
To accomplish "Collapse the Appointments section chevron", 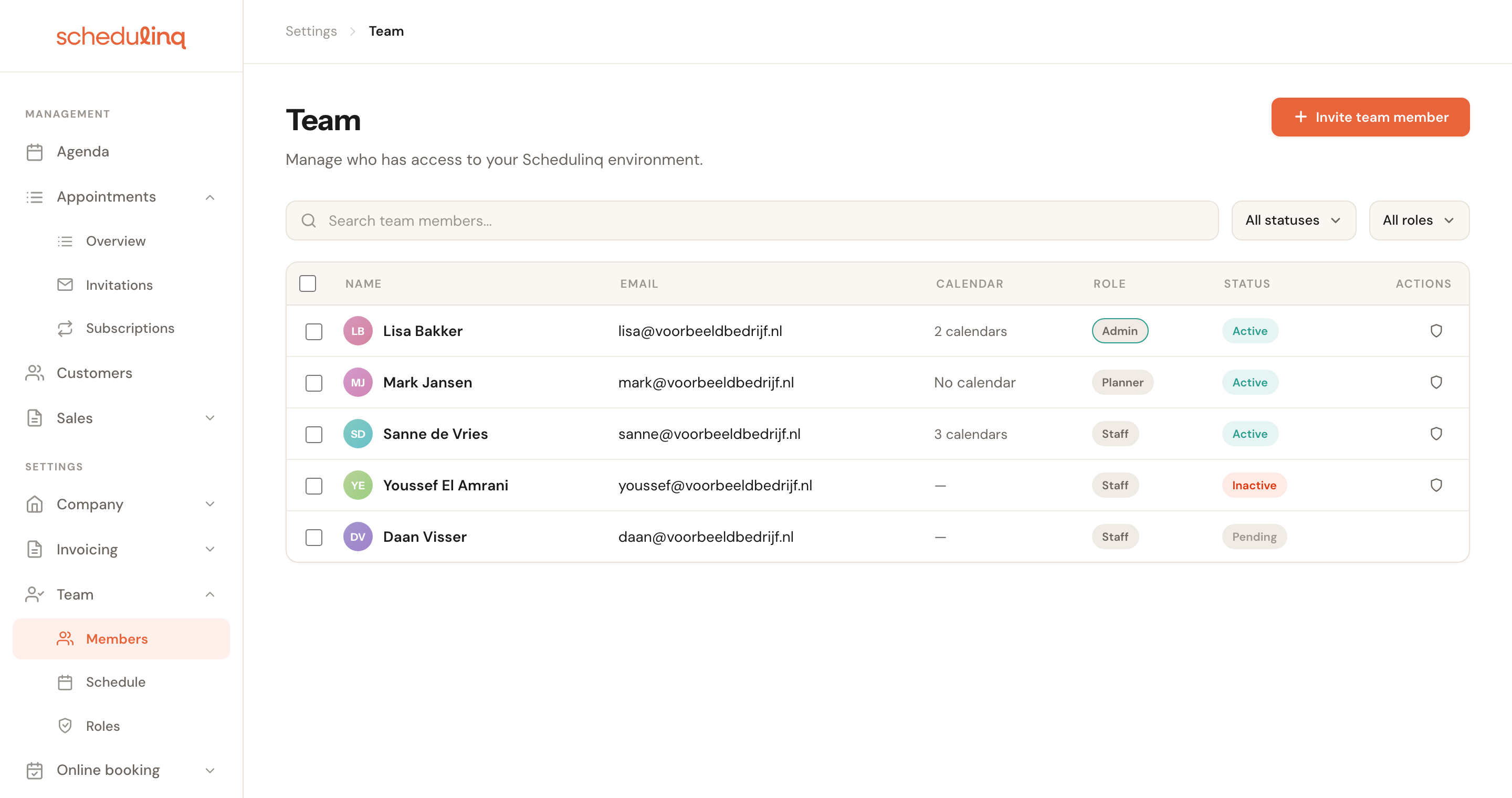I will 210,197.
